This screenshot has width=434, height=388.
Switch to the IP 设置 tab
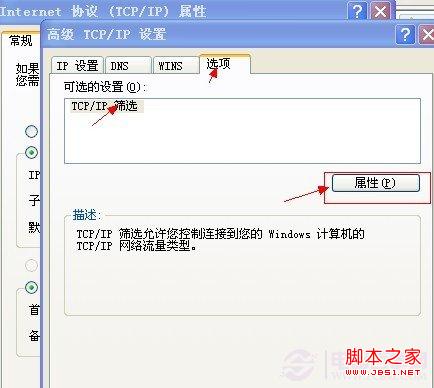tap(78, 65)
